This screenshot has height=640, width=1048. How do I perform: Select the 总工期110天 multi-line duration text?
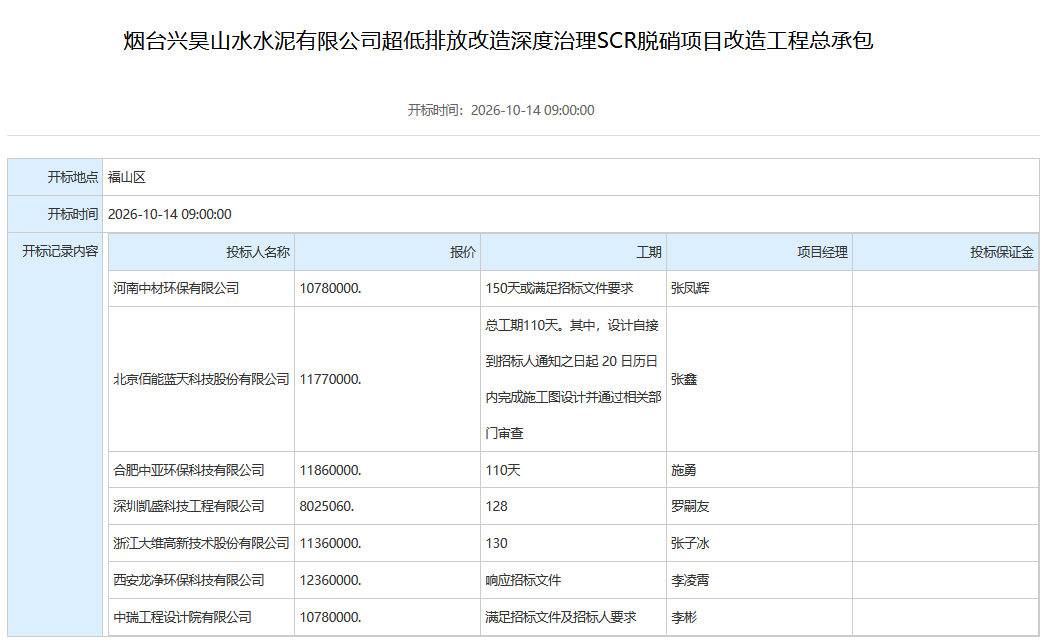[573, 379]
